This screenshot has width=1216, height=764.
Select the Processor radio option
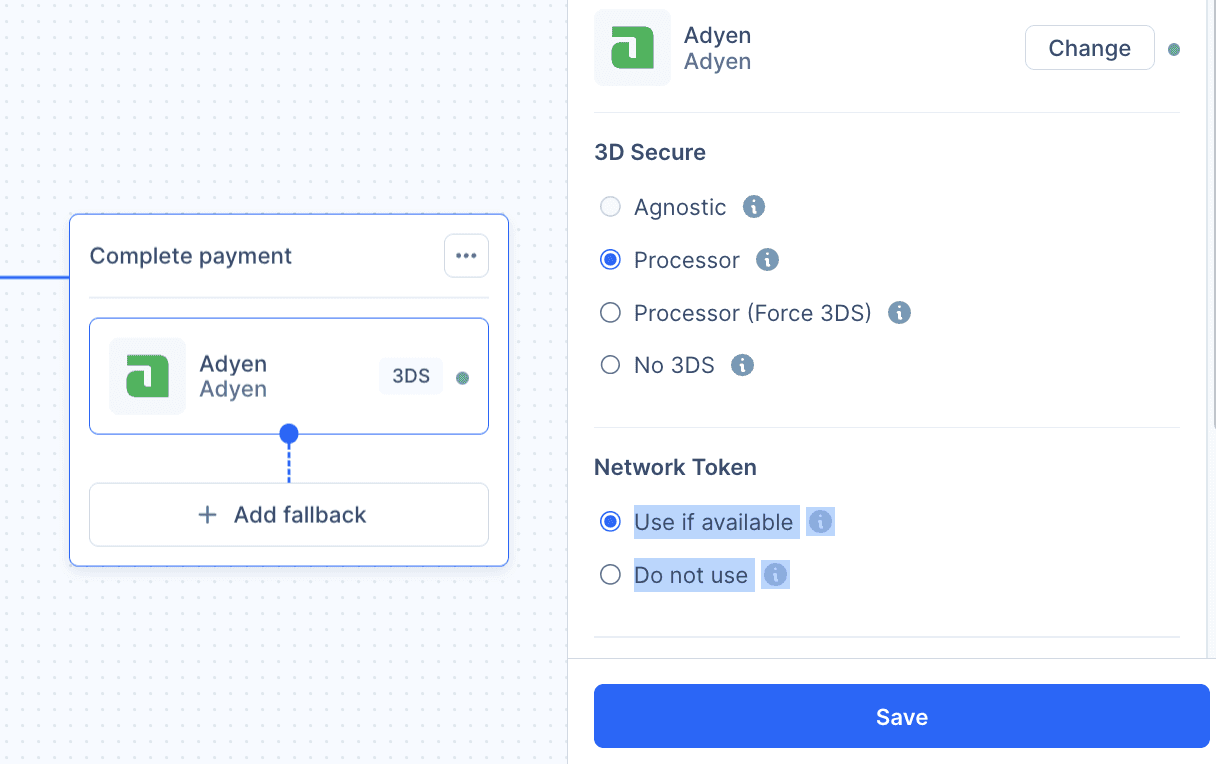click(x=610, y=260)
